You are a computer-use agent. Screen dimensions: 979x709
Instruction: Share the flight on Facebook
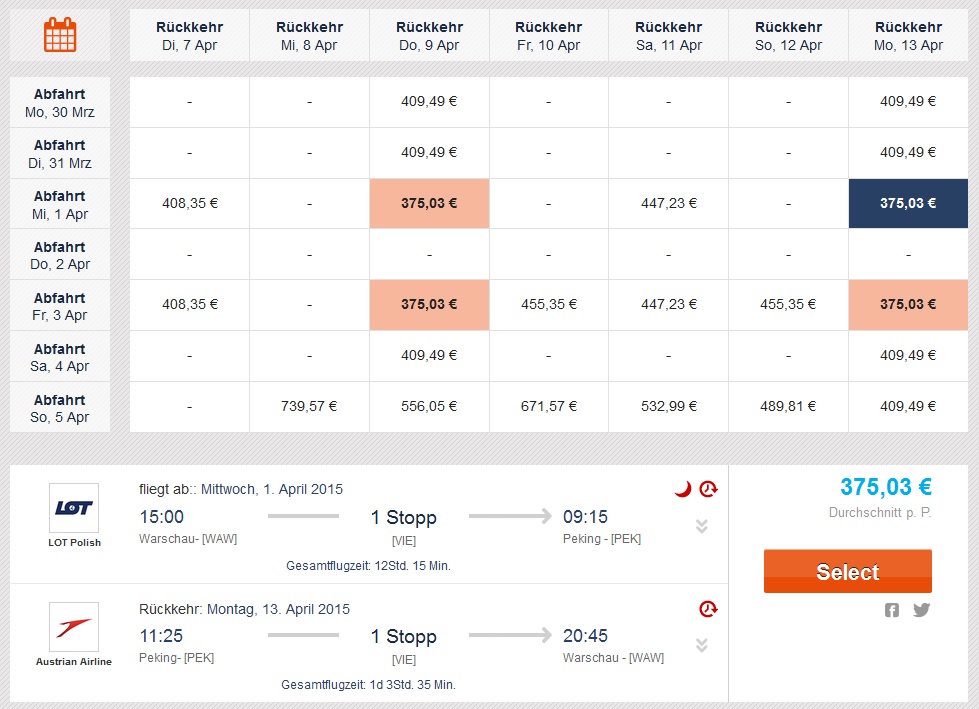[x=892, y=610]
